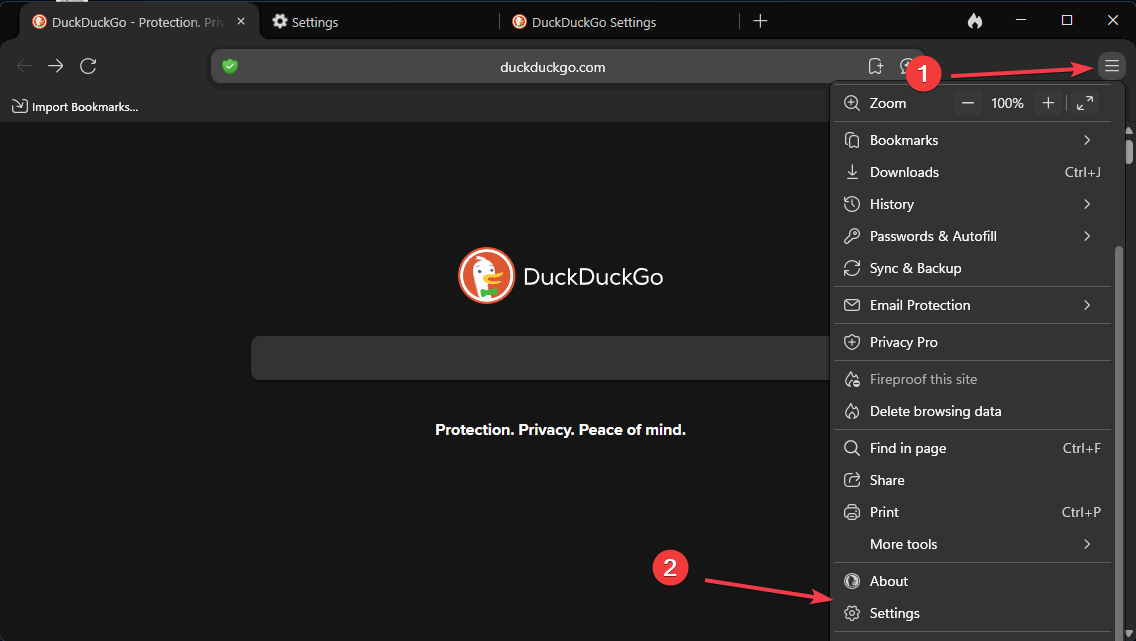Viewport: 1136px width, 641px height.
Task: Open a new tab with plus button
Action: (760, 21)
